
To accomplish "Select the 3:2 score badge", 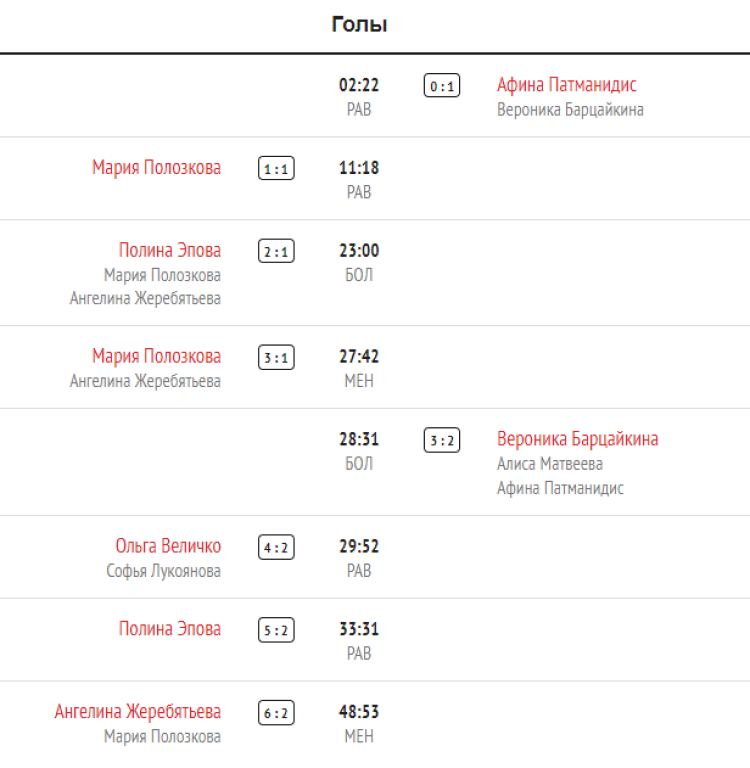I will coord(442,440).
